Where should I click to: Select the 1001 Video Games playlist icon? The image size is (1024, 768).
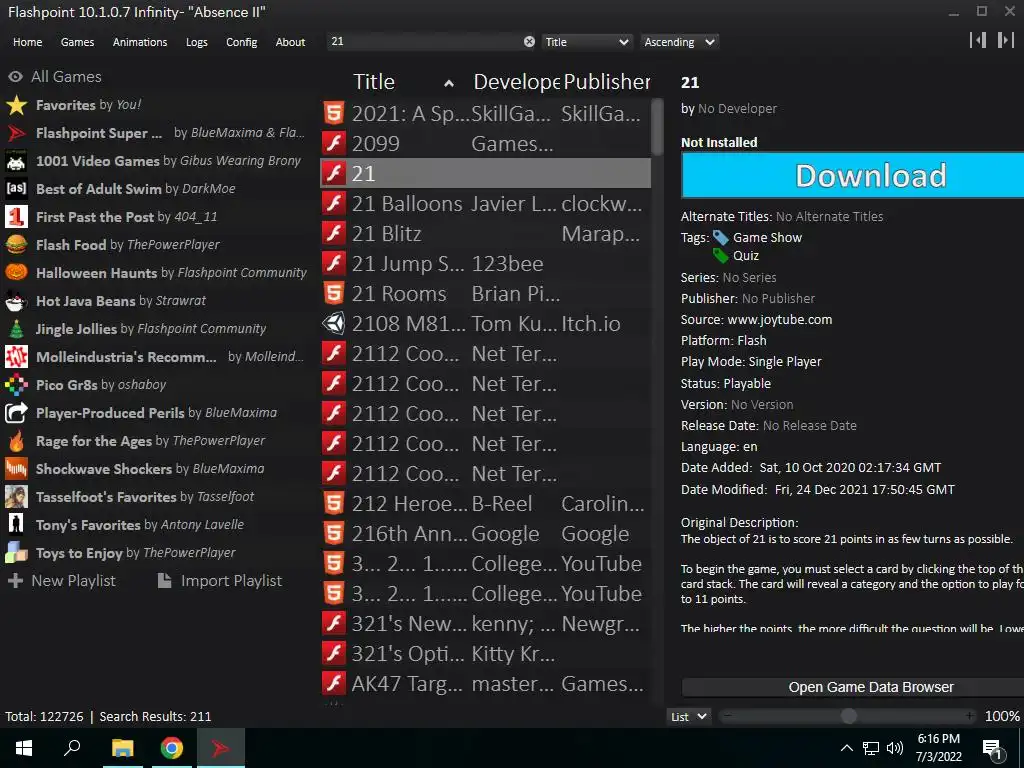(x=16, y=161)
